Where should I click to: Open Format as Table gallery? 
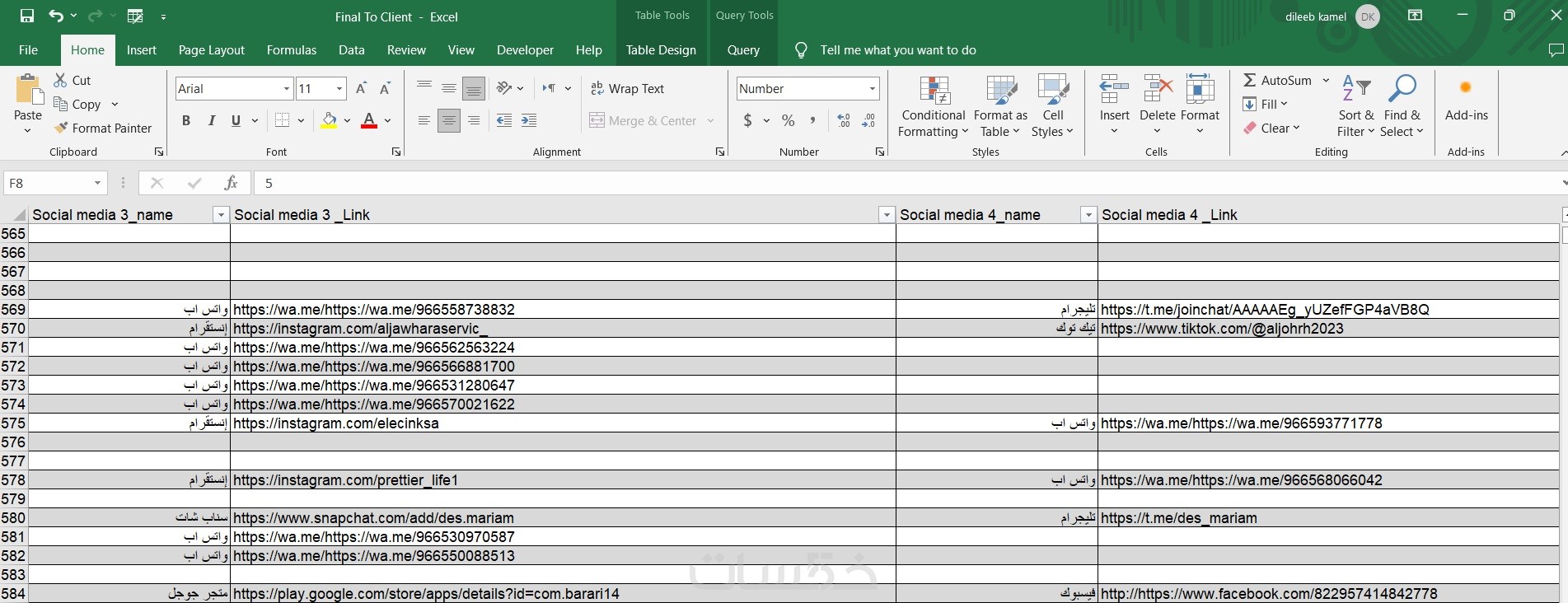[x=1000, y=106]
